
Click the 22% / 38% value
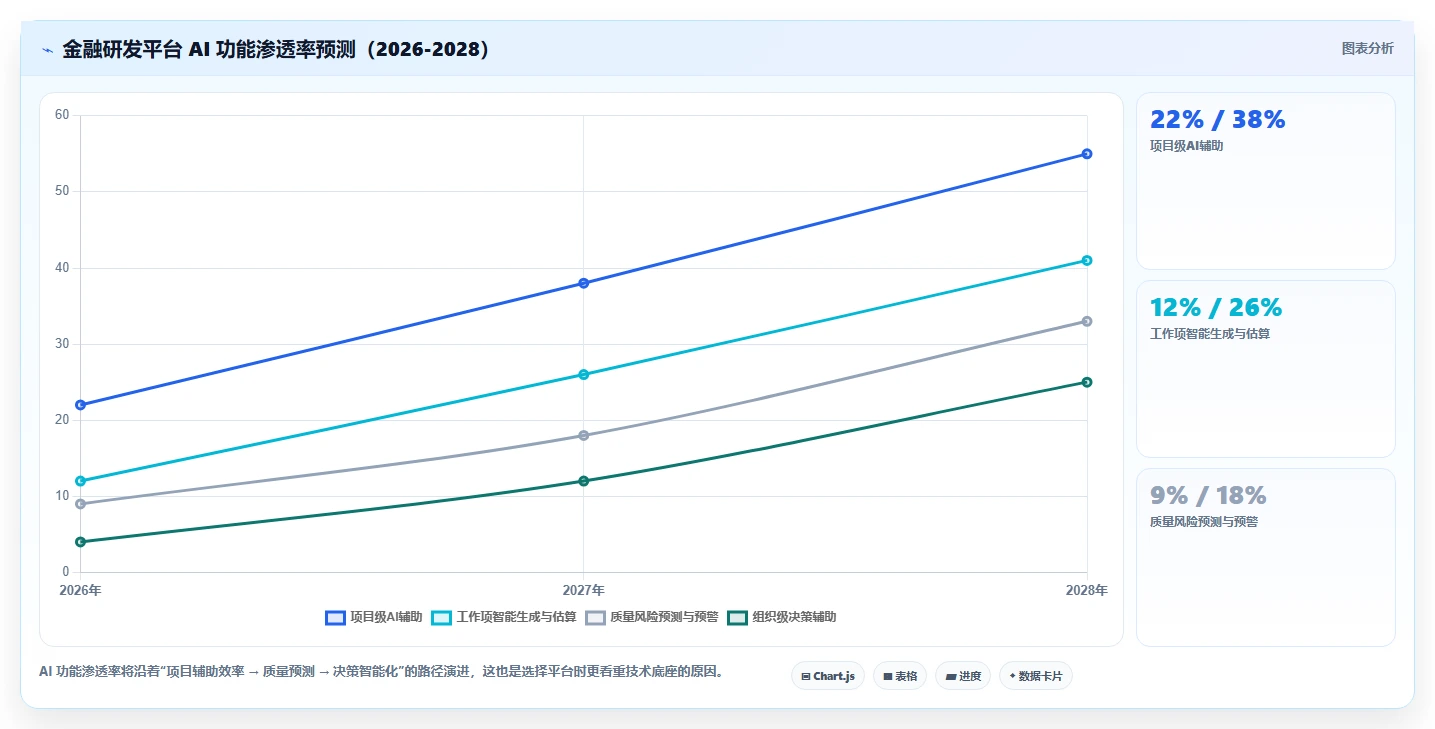pyautogui.click(x=1217, y=120)
